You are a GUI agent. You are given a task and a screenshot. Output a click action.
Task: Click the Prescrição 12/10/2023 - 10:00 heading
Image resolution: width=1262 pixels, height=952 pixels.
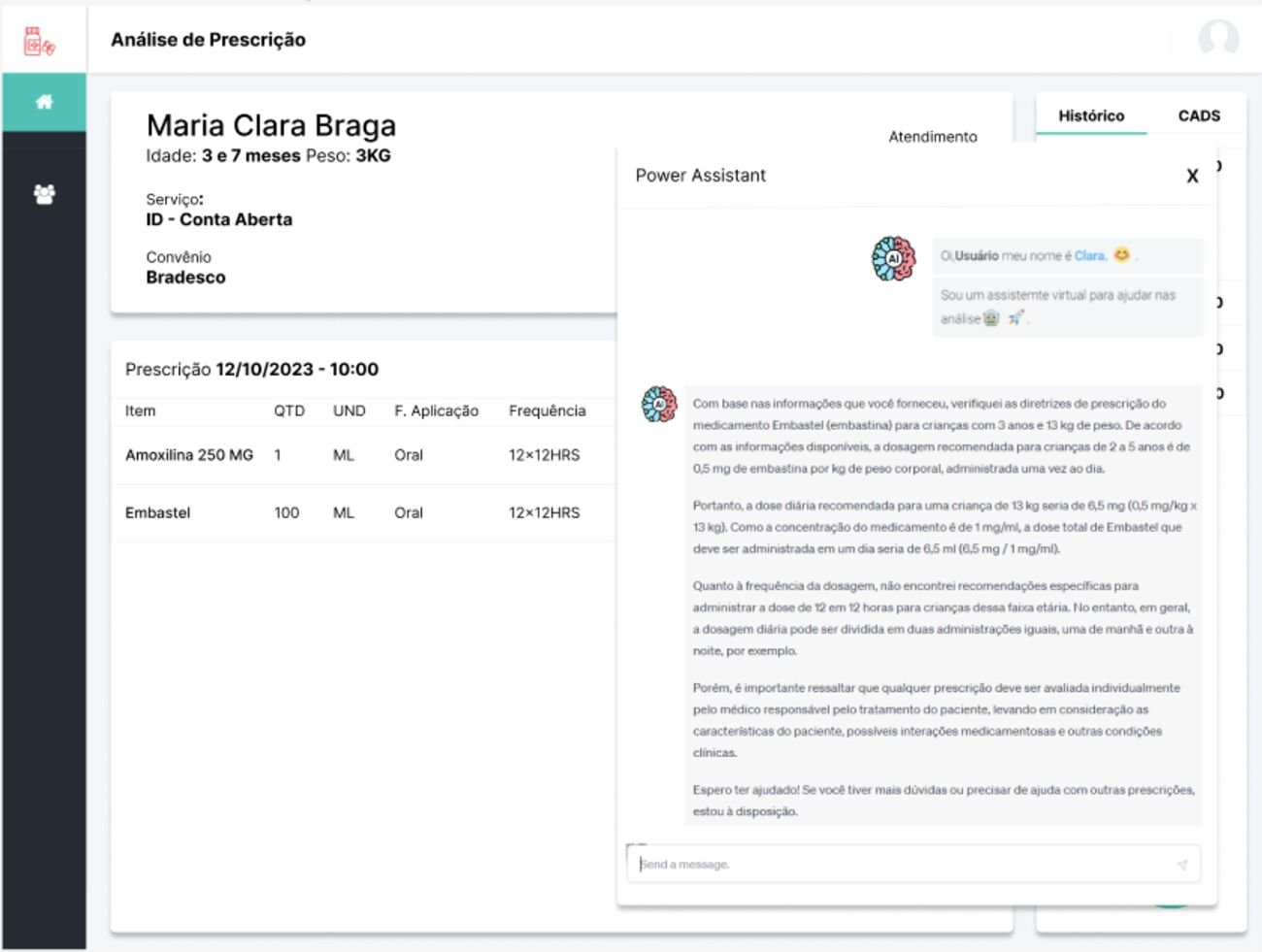(251, 369)
